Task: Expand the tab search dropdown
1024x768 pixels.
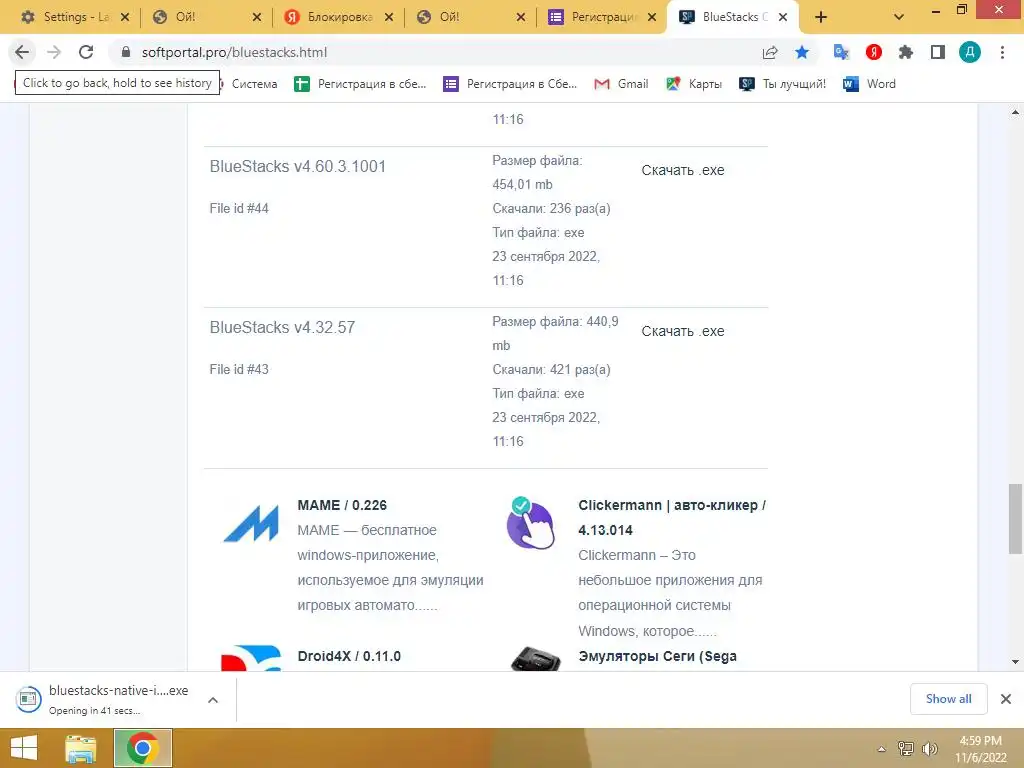Action: point(899,18)
